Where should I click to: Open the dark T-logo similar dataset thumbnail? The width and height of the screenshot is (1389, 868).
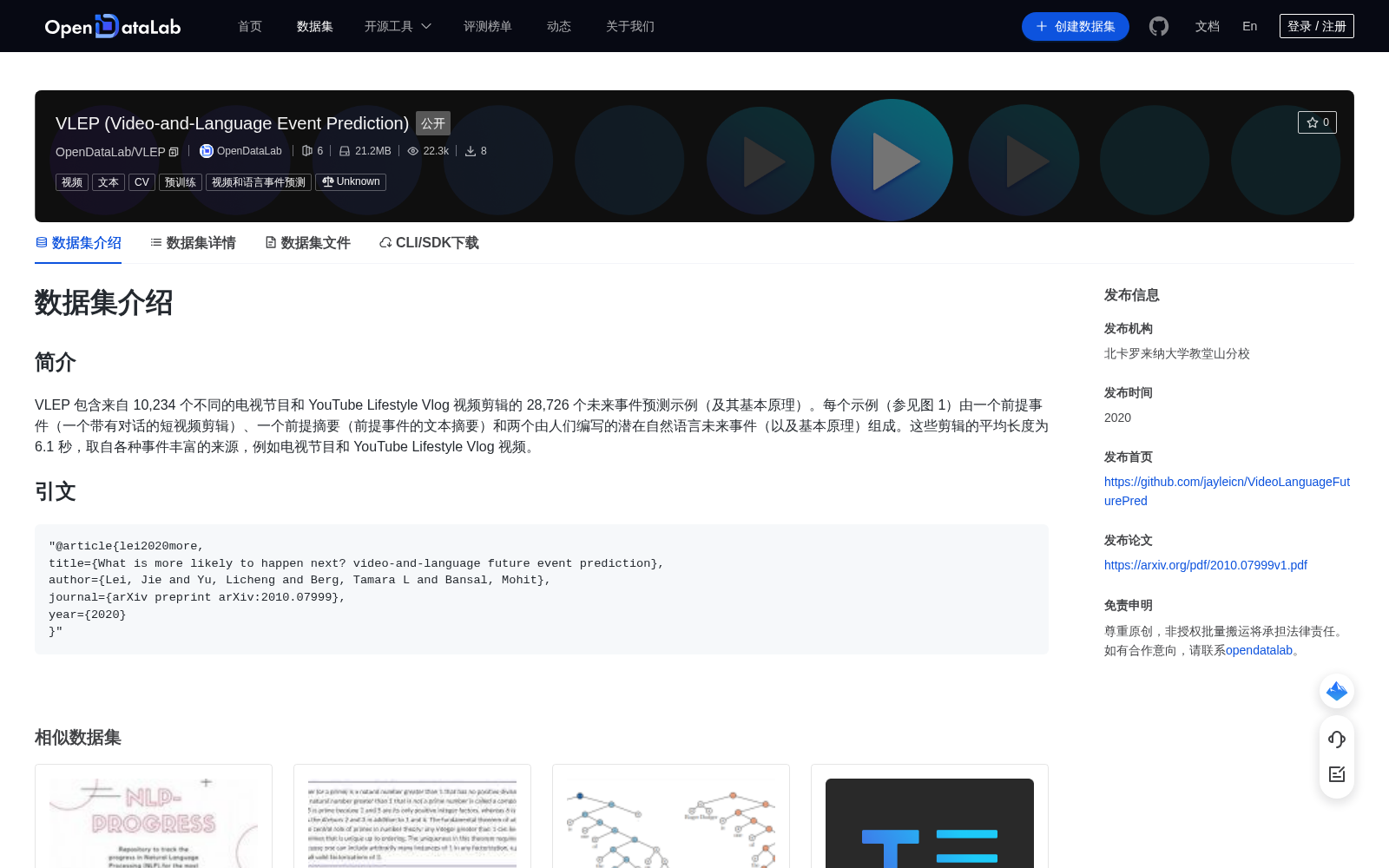point(930,821)
